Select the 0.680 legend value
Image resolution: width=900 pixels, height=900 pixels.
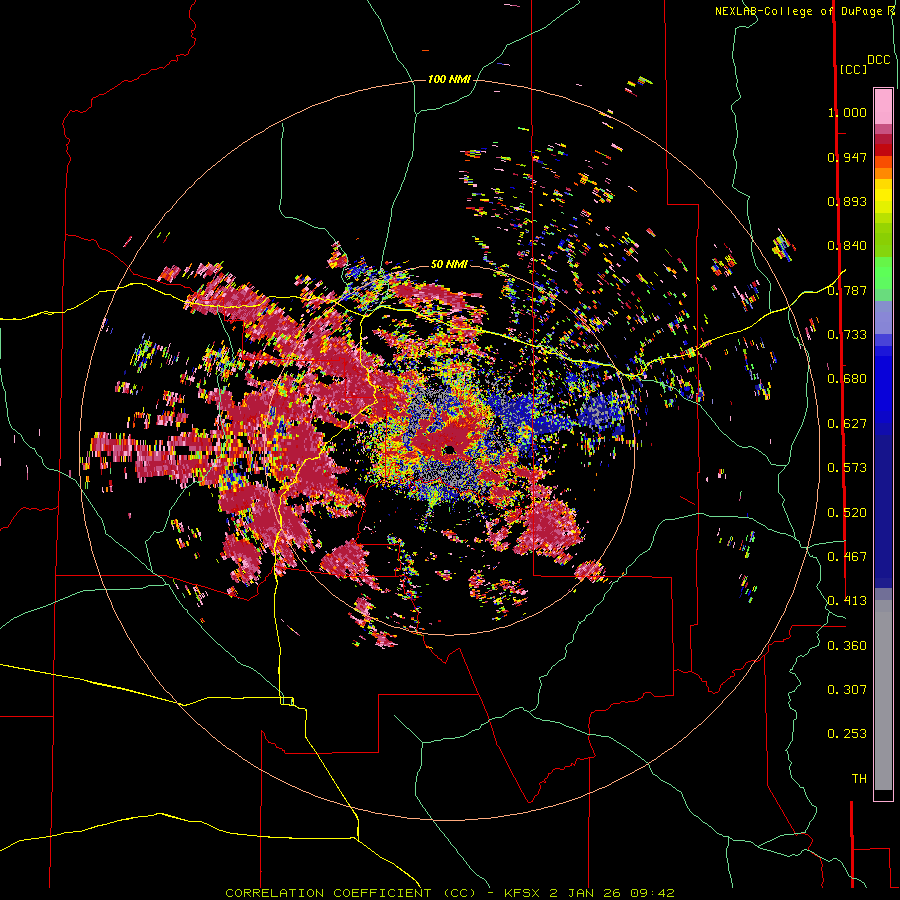tap(847, 379)
